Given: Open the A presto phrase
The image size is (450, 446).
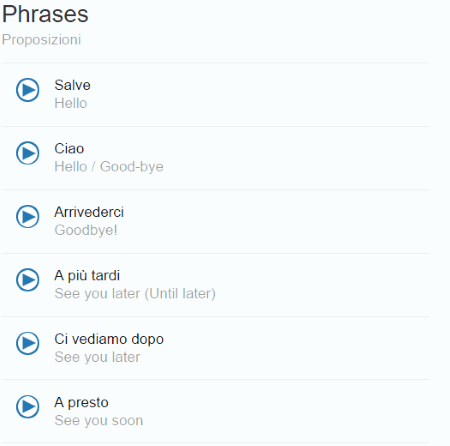Looking at the screenshot, I should (x=81, y=403).
